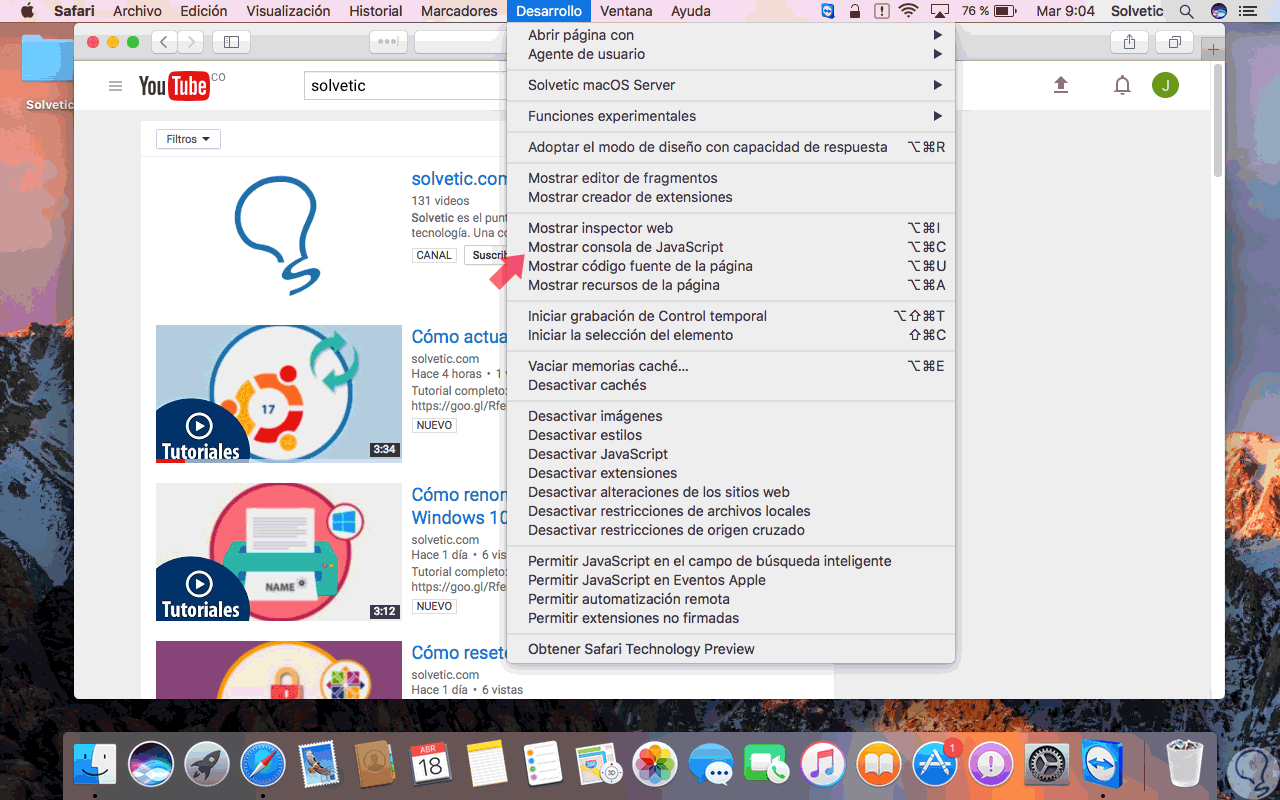The height and width of the screenshot is (800, 1280).
Task: Go back with Safari back arrow
Action: coord(164,42)
